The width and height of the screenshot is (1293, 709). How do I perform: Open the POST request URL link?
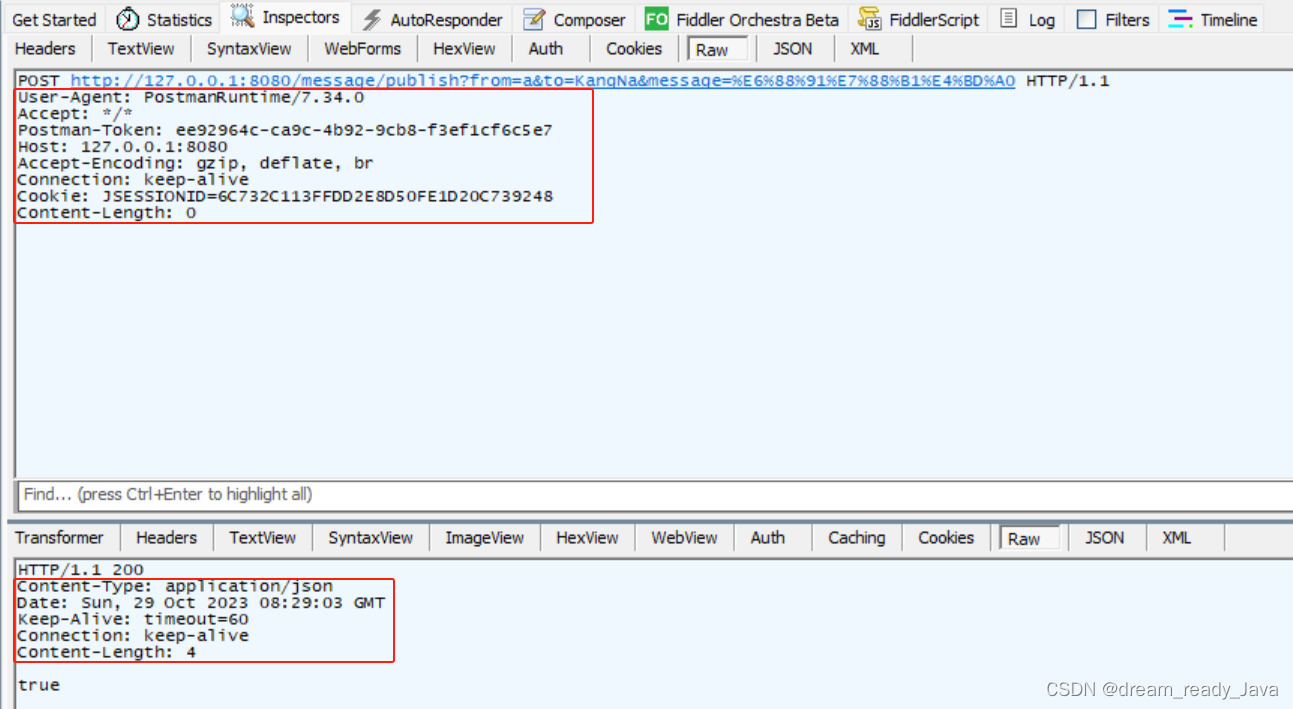click(543, 81)
